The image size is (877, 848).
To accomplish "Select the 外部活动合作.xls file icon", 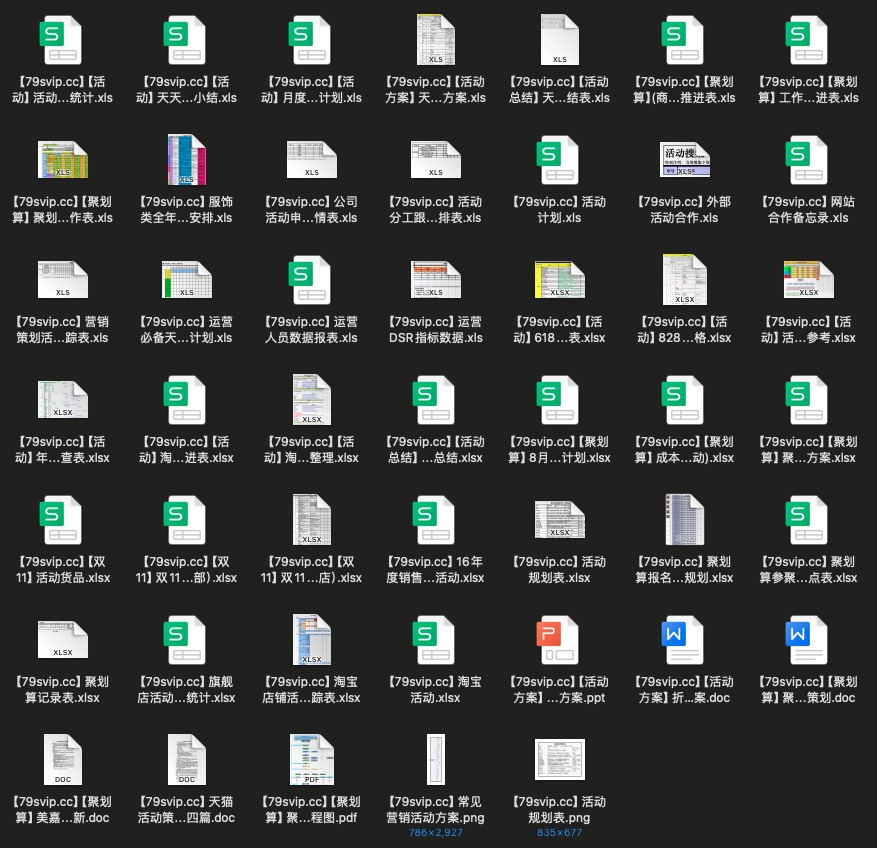I will pos(684,160).
